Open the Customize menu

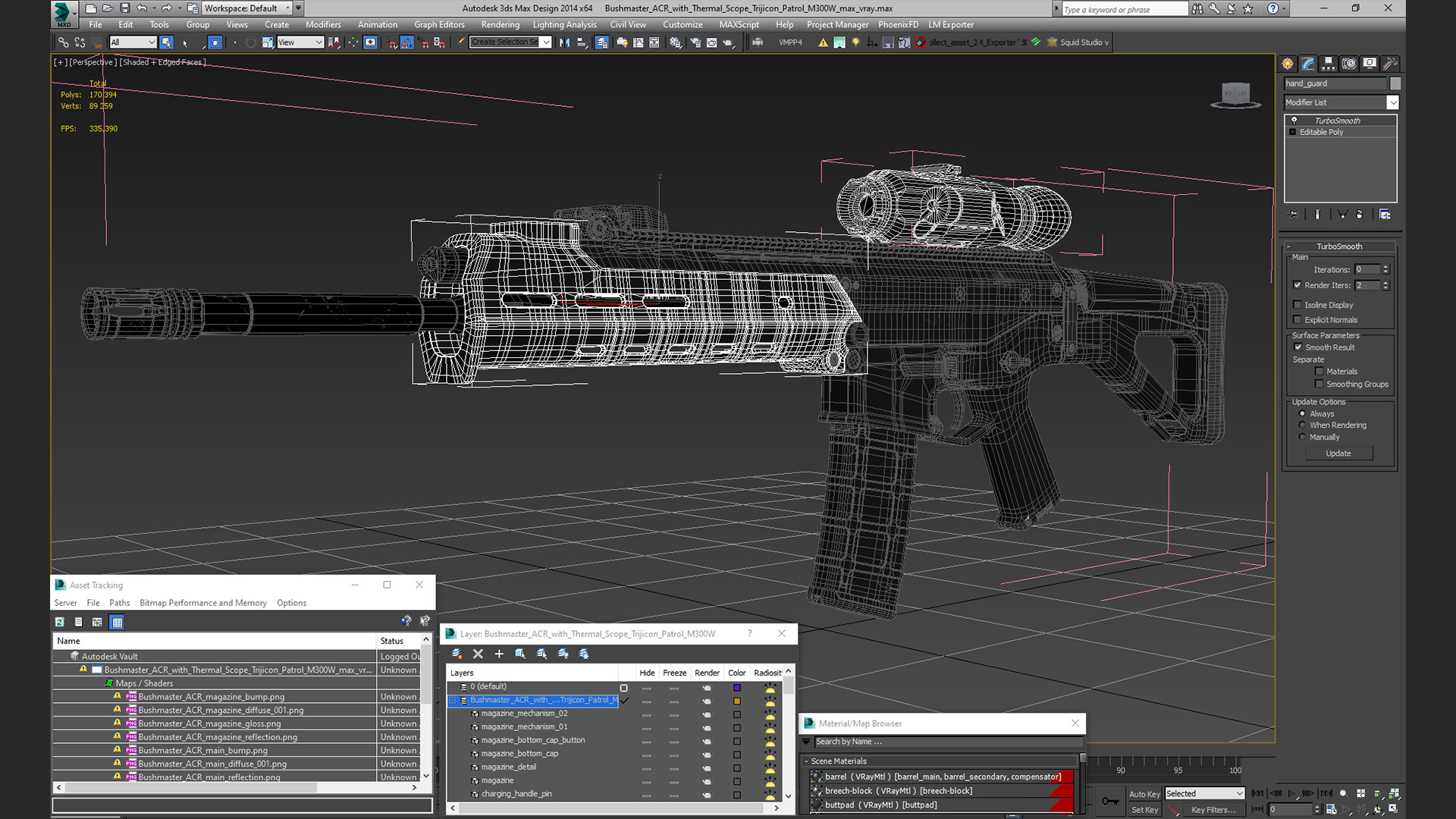point(682,25)
